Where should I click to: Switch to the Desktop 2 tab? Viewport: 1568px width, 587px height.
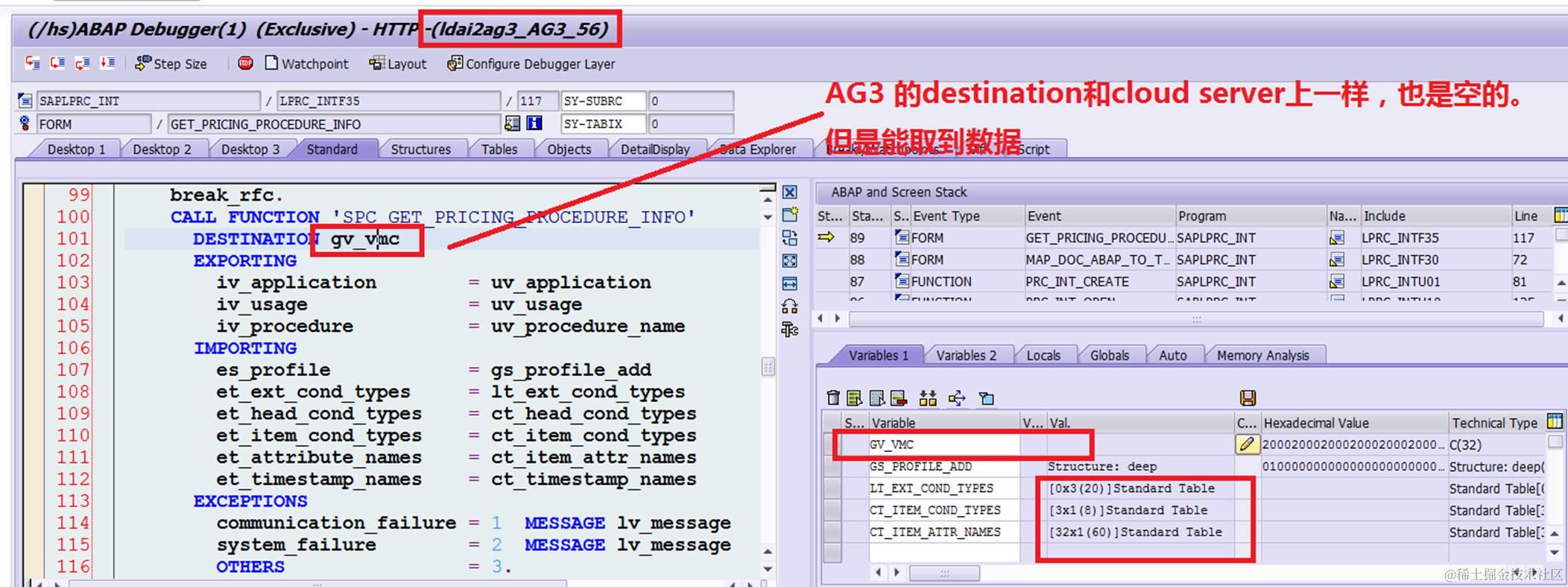162,149
